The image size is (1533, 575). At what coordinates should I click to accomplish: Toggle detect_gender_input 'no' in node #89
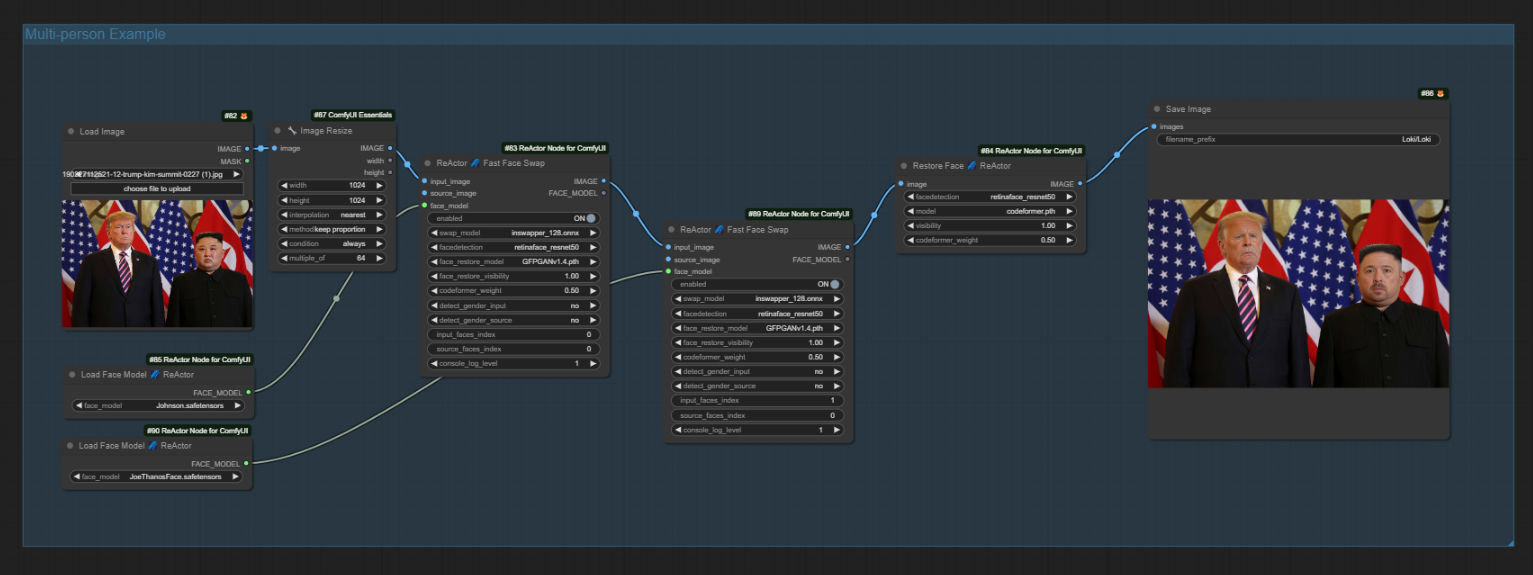click(757, 371)
